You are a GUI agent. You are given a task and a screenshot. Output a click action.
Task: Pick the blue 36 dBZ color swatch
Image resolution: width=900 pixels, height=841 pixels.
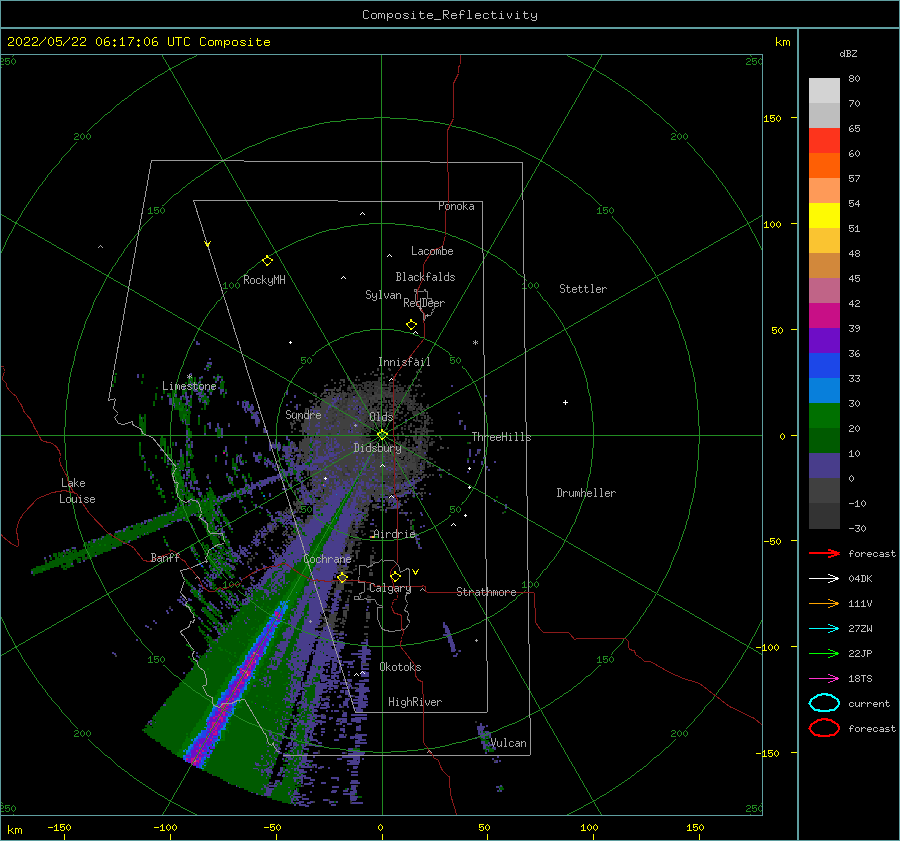pos(824,365)
